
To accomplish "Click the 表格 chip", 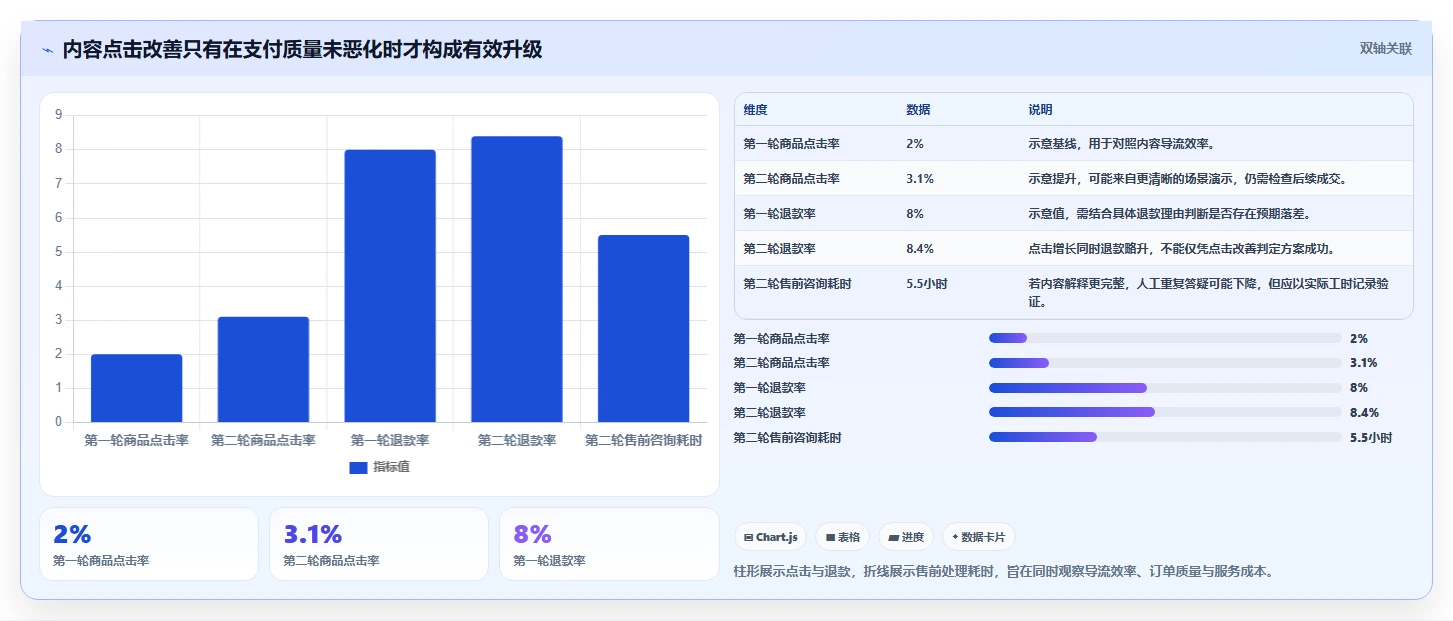I will tap(843, 537).
